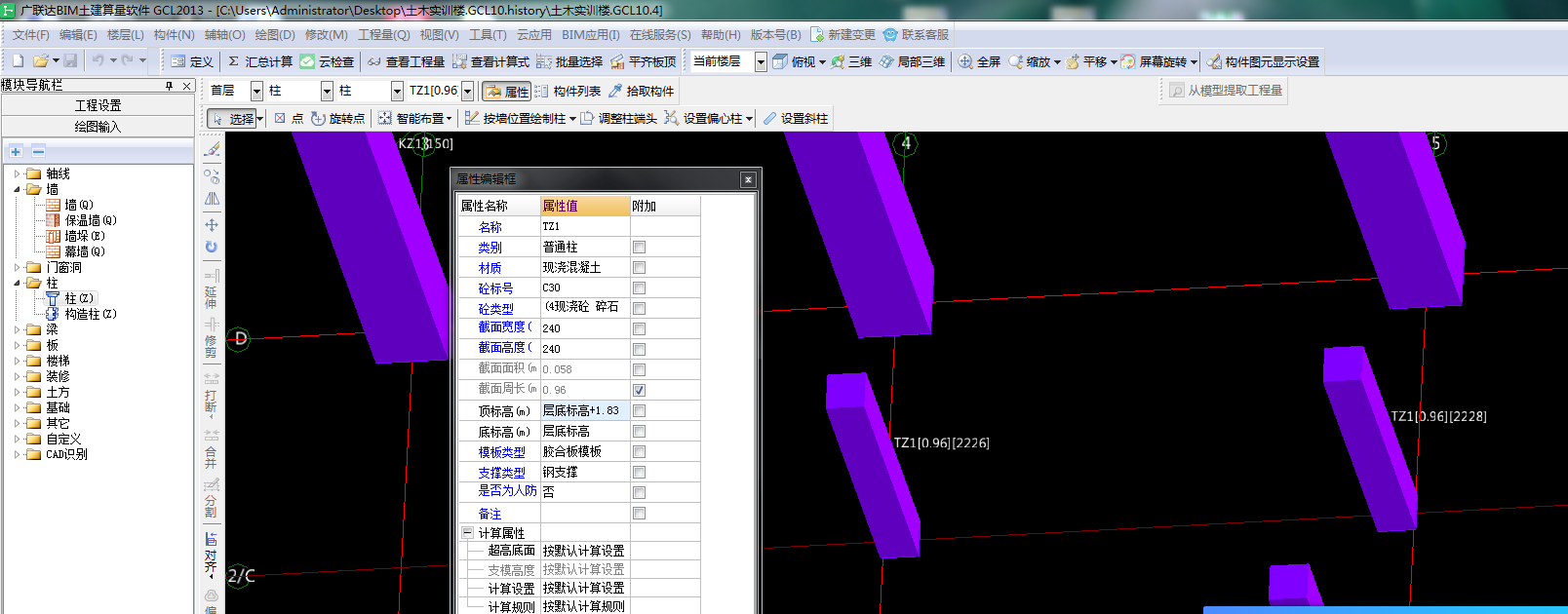Screen dimensions: 1568x614
Task: Toggle the 属性 properties button
Action: tap(506, 91)
